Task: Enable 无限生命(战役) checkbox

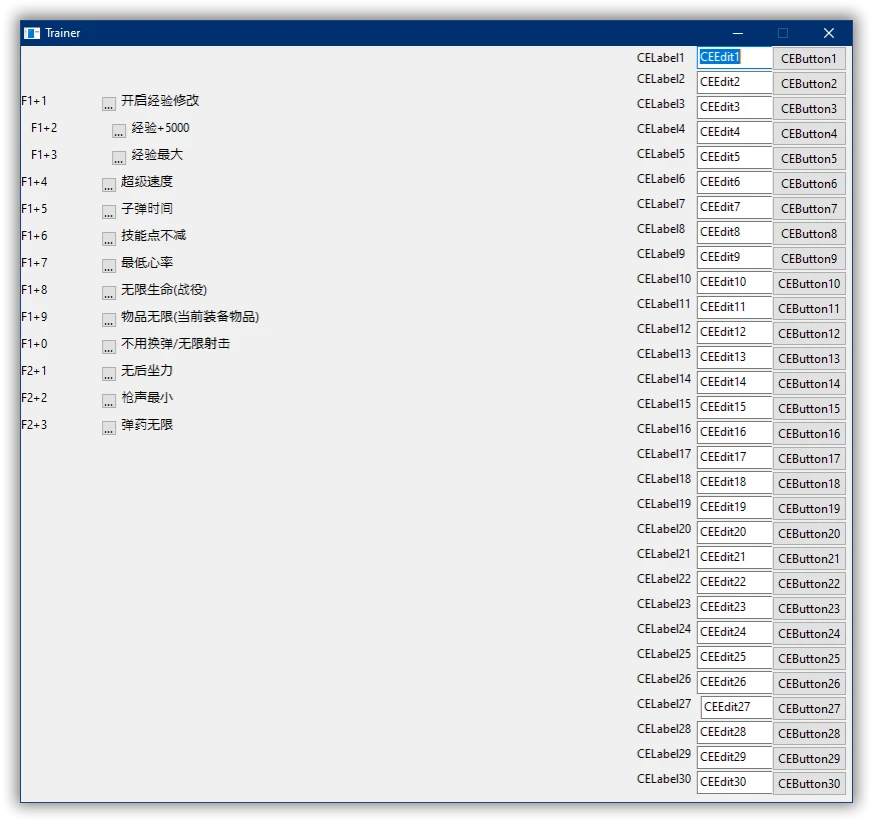Action: click(x=108, y=293)
